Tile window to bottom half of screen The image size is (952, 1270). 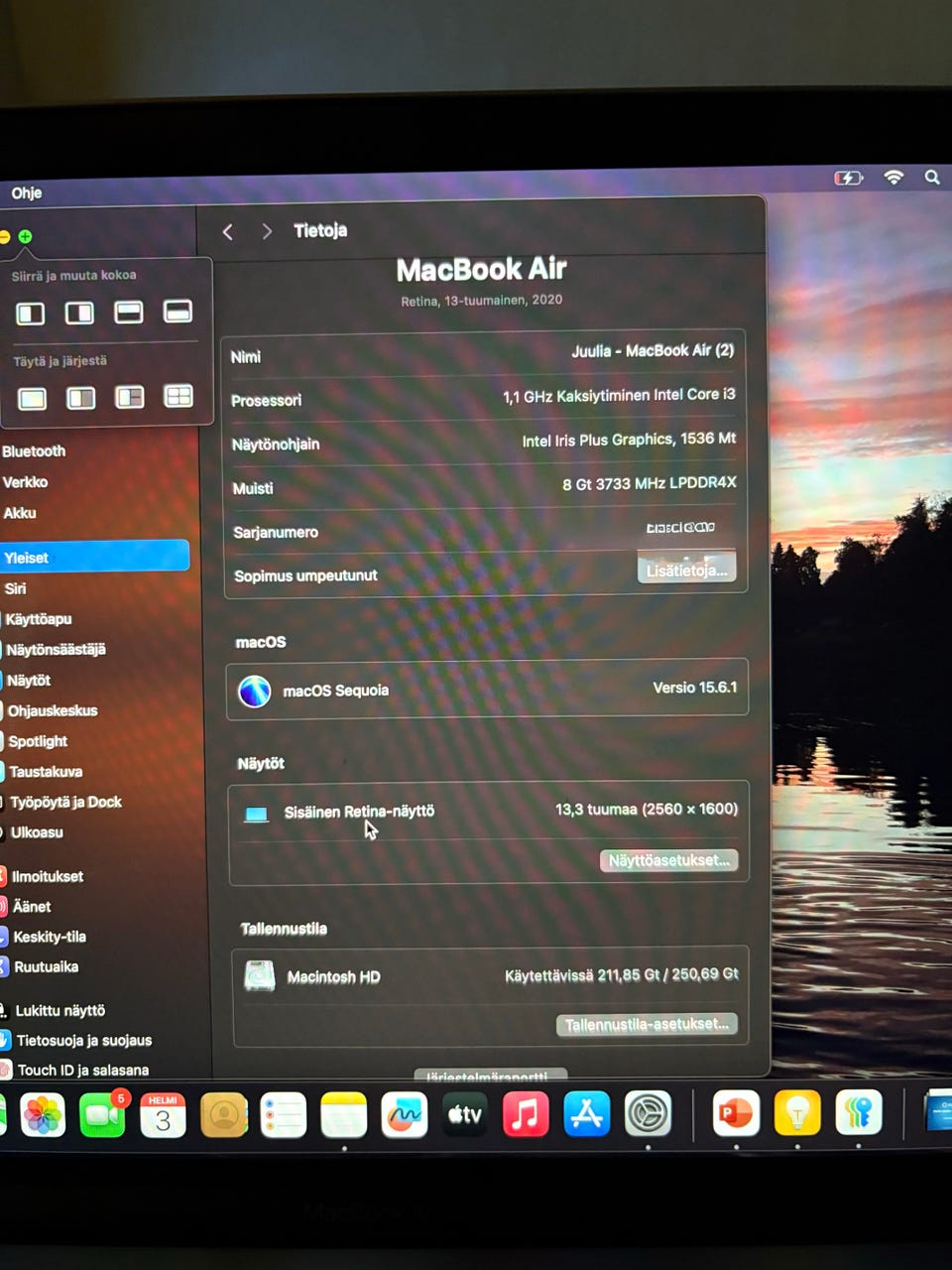178,312
